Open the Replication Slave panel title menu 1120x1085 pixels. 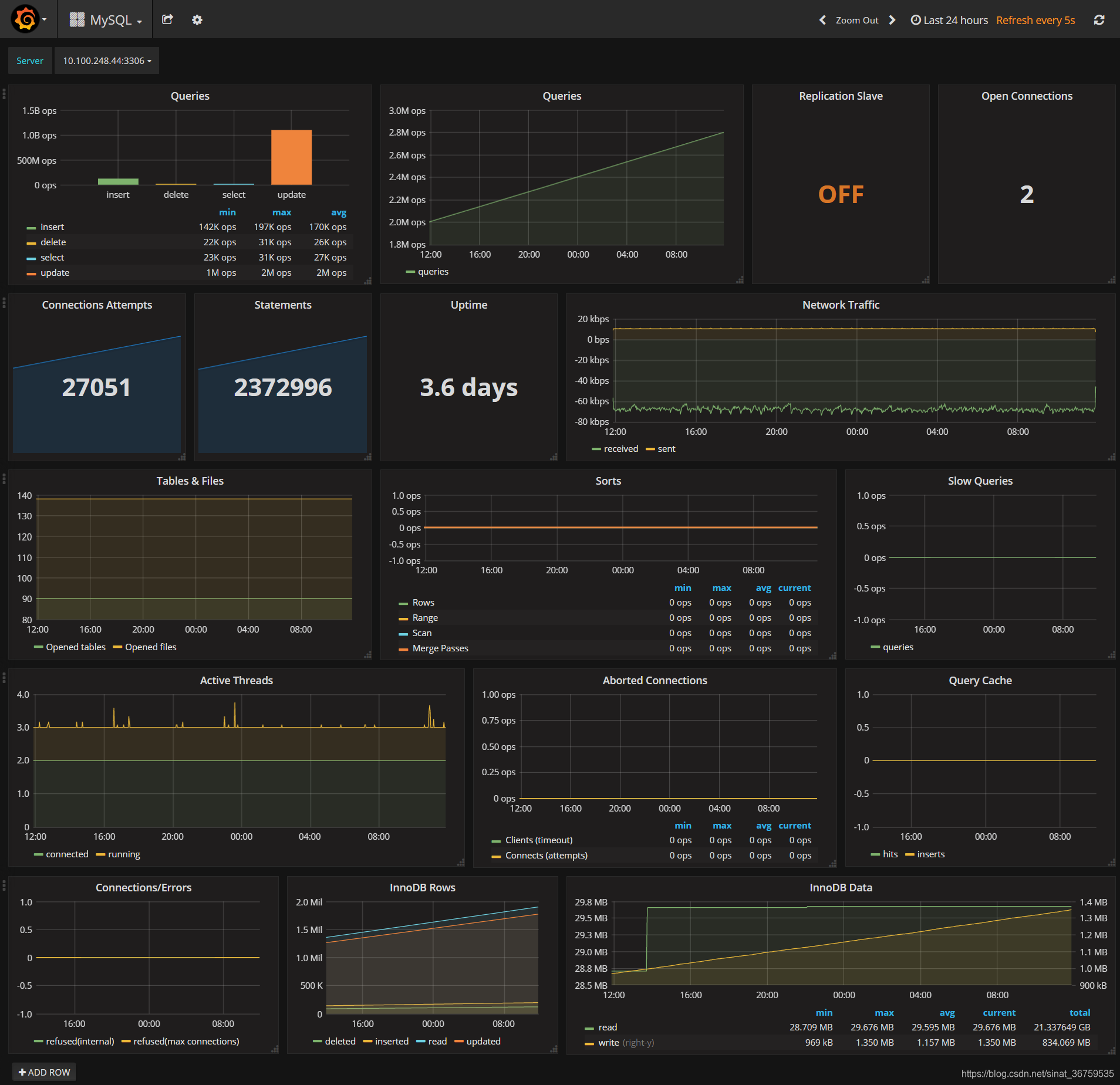point(841,96)
